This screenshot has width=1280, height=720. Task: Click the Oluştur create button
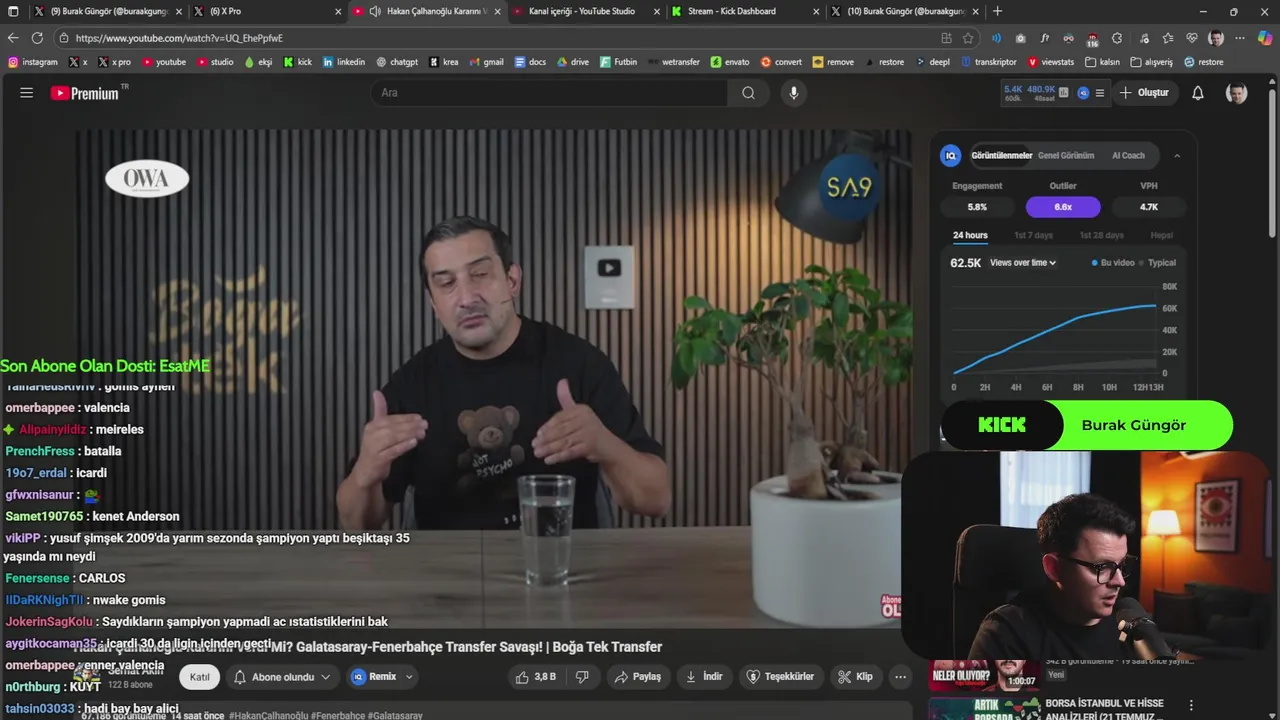pos(1144,93)
